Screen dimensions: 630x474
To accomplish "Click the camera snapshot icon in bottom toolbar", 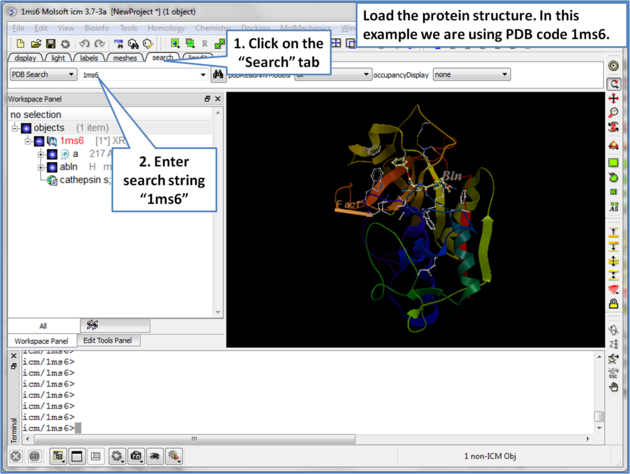I will coord(136,456).
